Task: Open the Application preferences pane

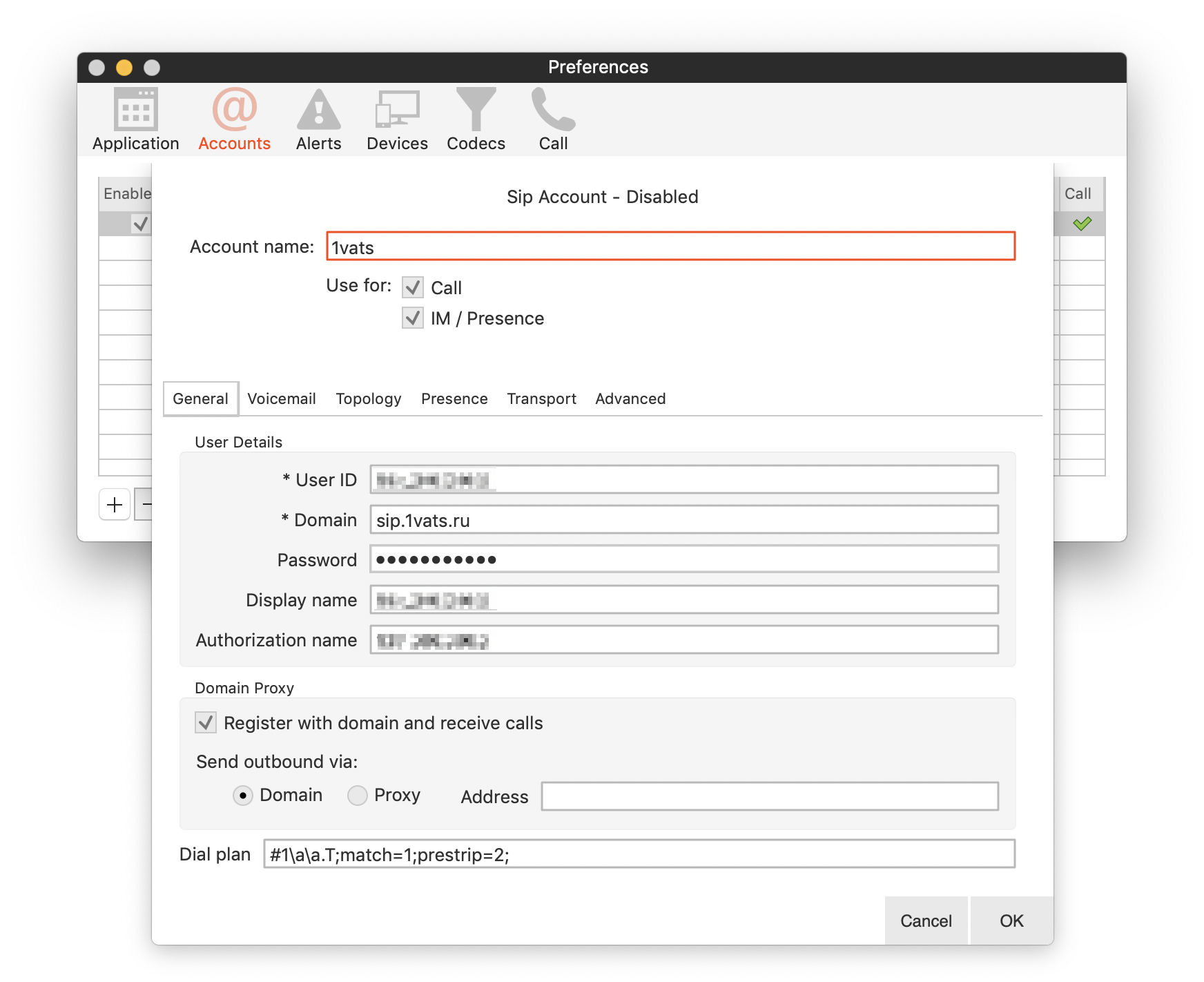Action: (135, 119)
